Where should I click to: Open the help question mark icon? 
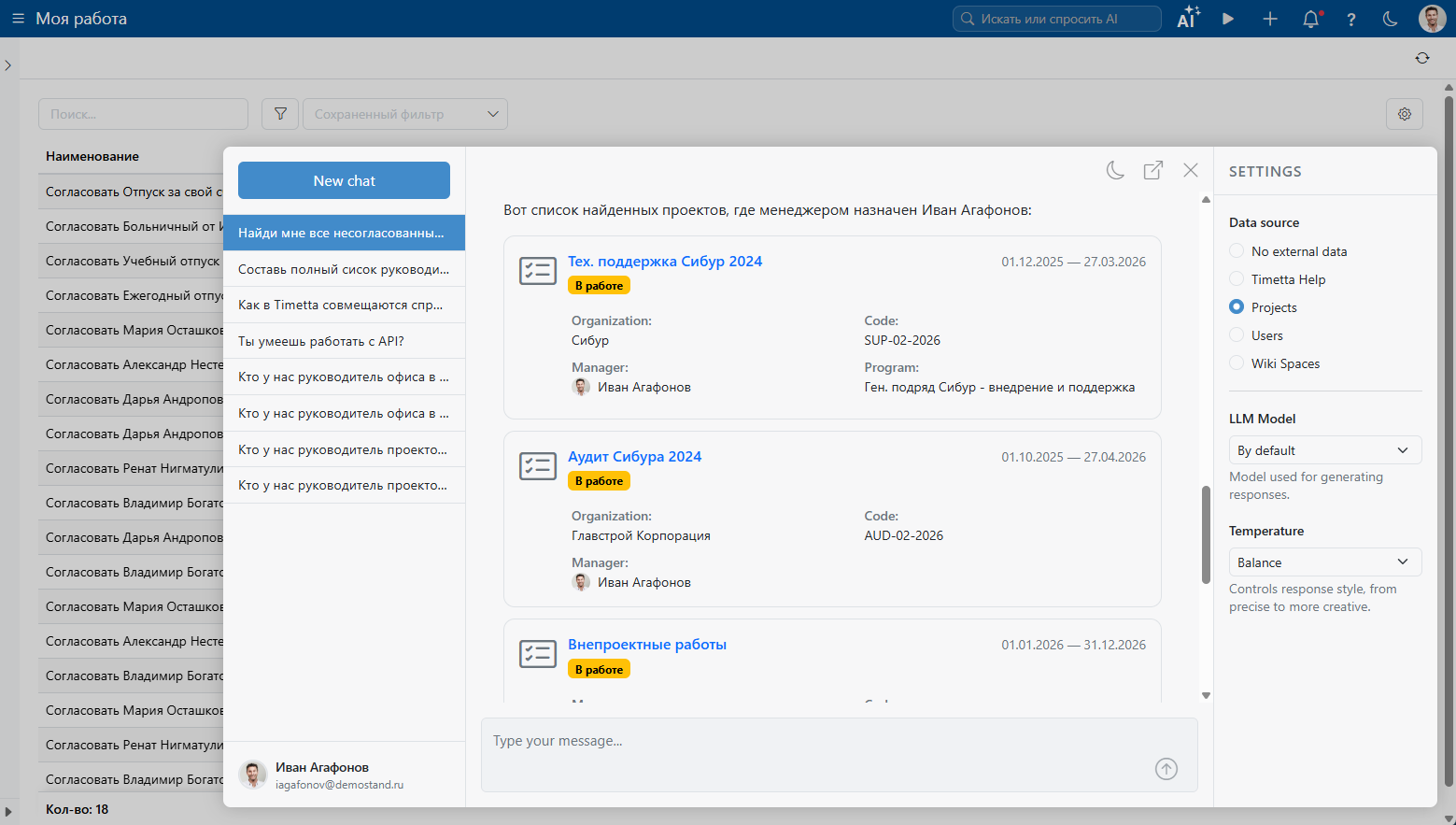click(1350, 19)
